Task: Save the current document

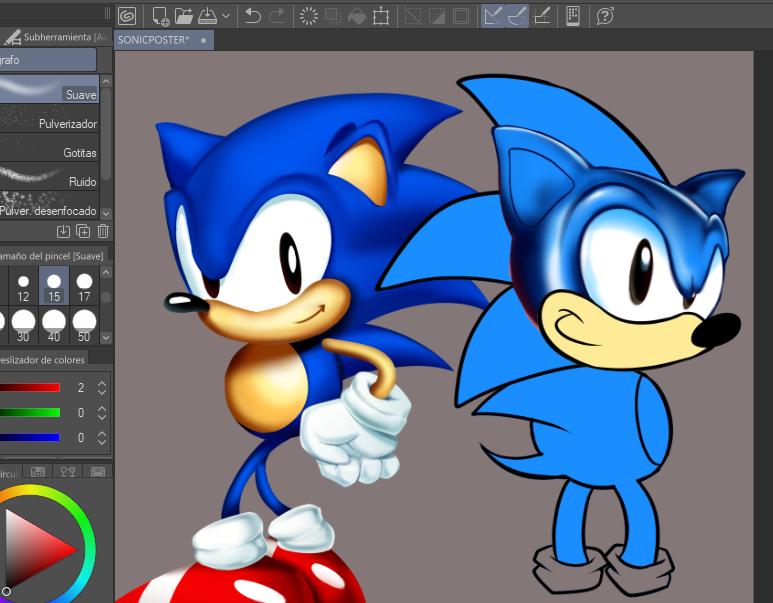Action: pos(208,16)
